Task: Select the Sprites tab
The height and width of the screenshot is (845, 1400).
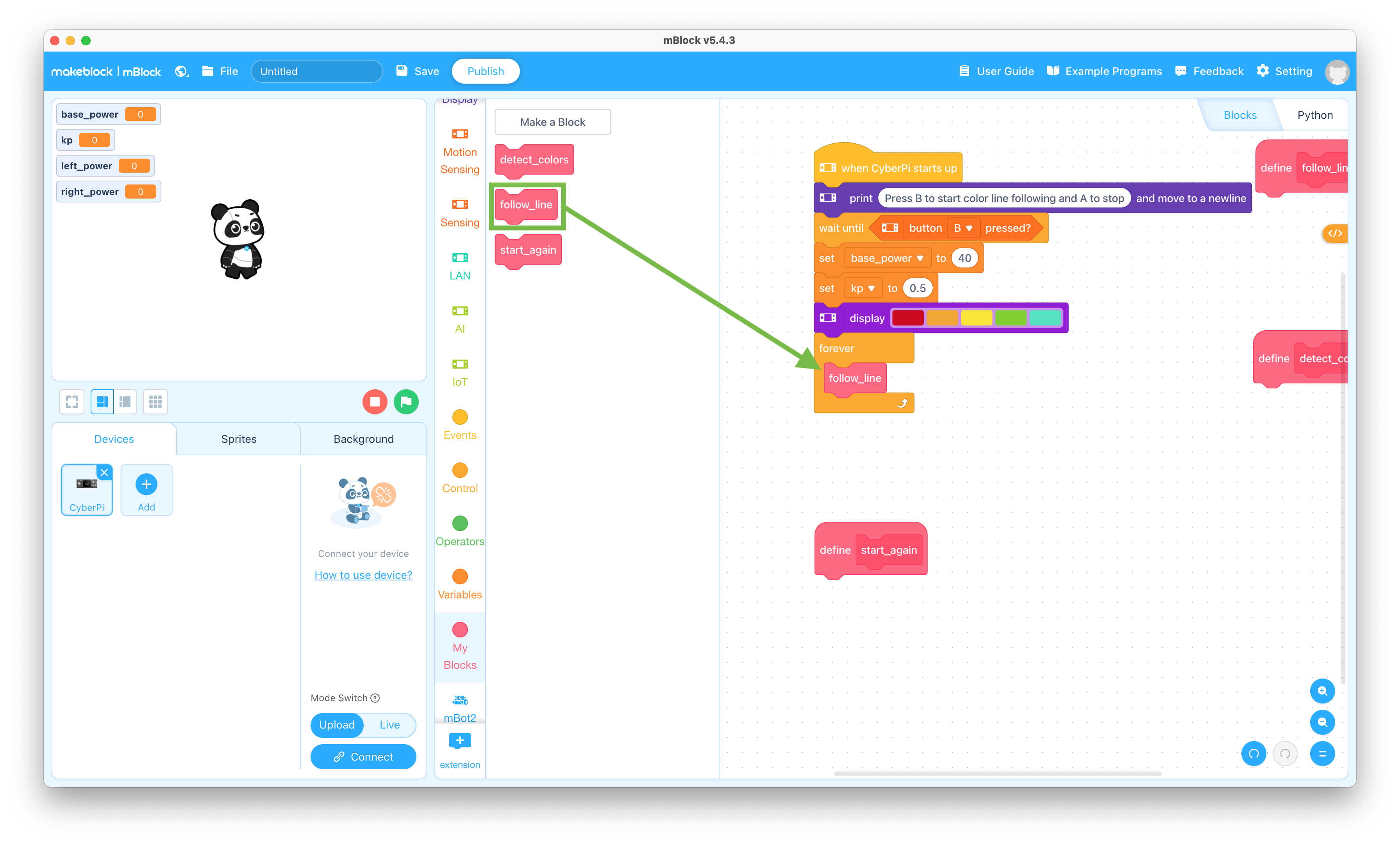Action: [x=238, y=438]
